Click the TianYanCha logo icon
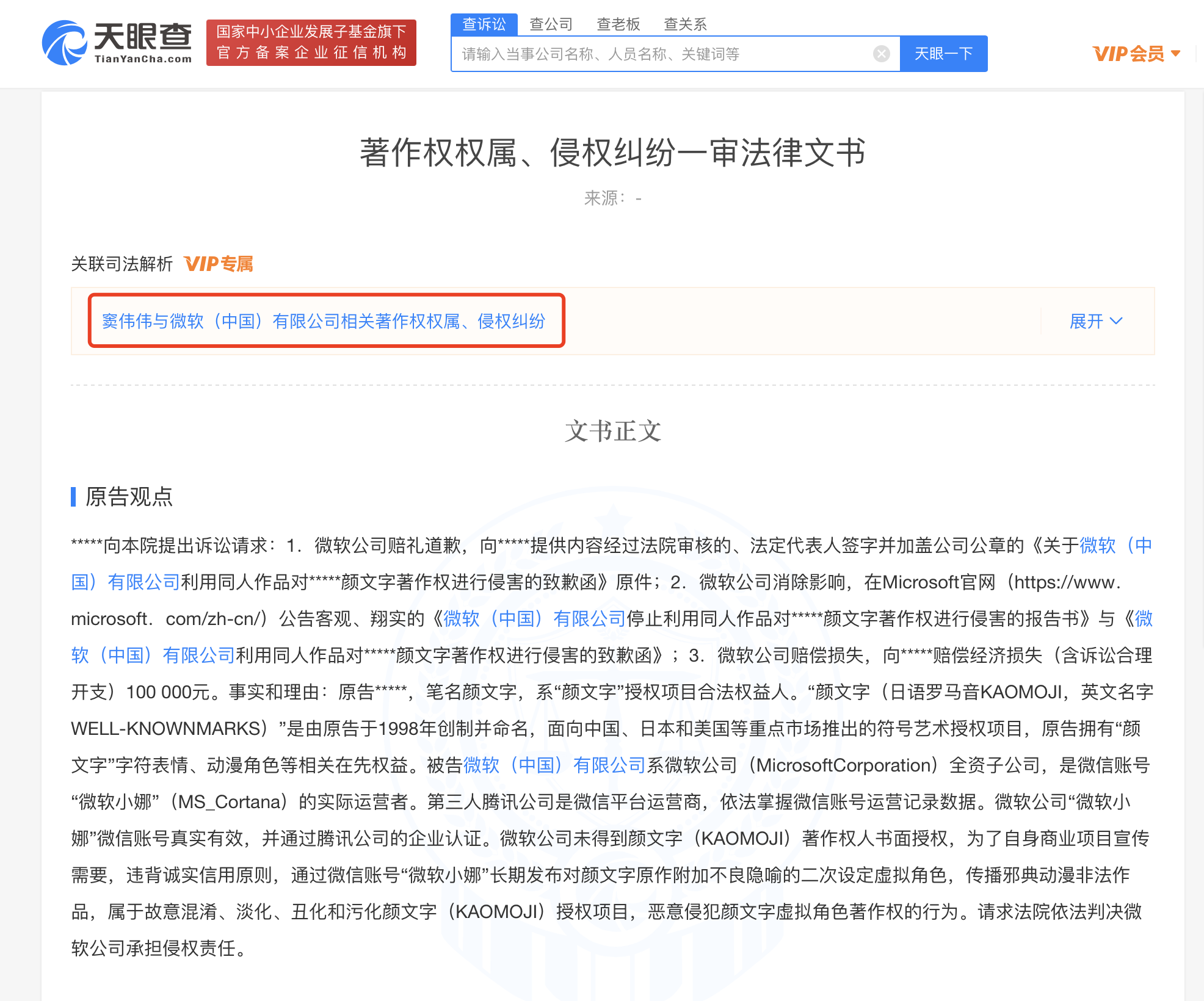The width and height of the screenshot is (1204, 1001). pyautogui.click(x=64, y=43)
